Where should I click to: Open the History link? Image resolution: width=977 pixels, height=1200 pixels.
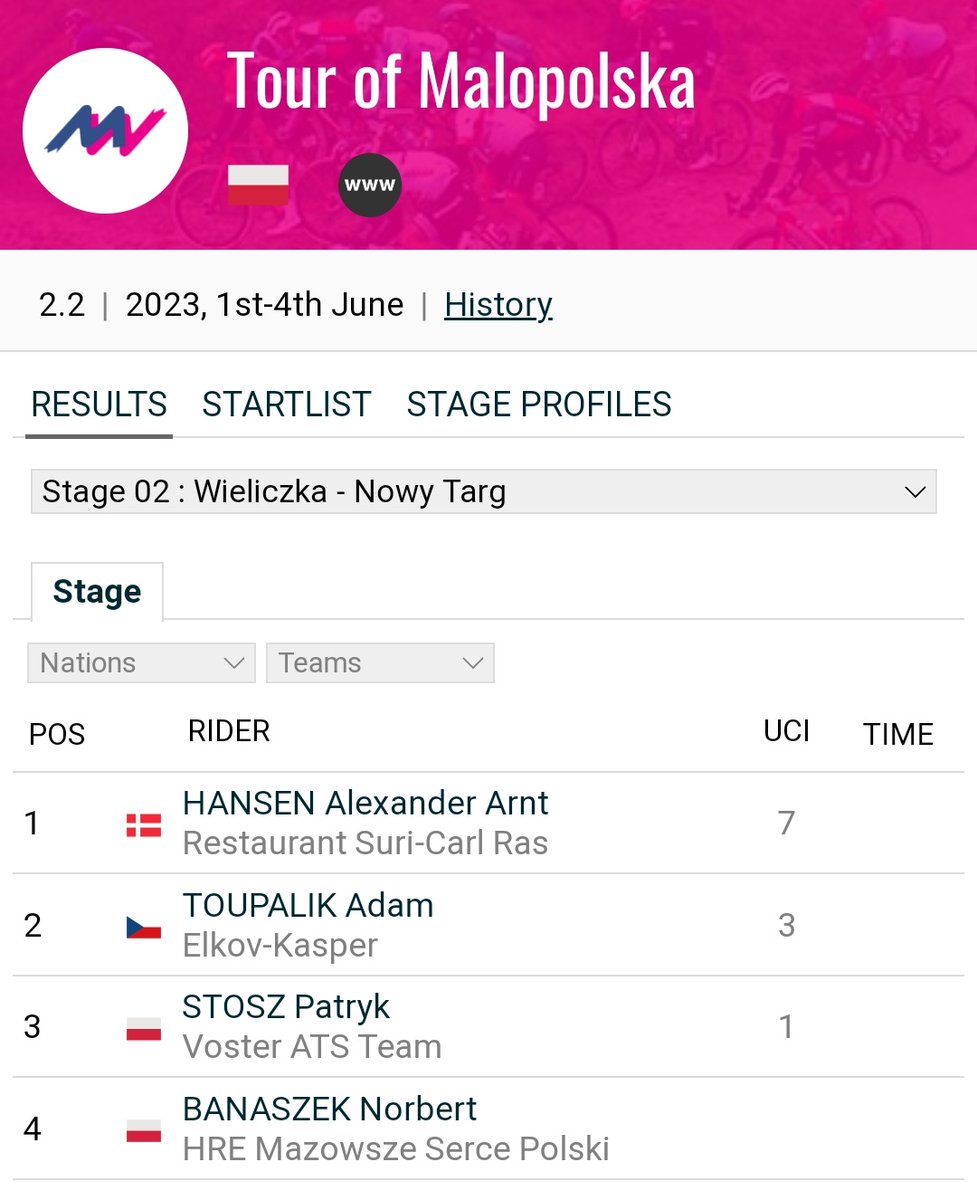(x=498, y=304)
